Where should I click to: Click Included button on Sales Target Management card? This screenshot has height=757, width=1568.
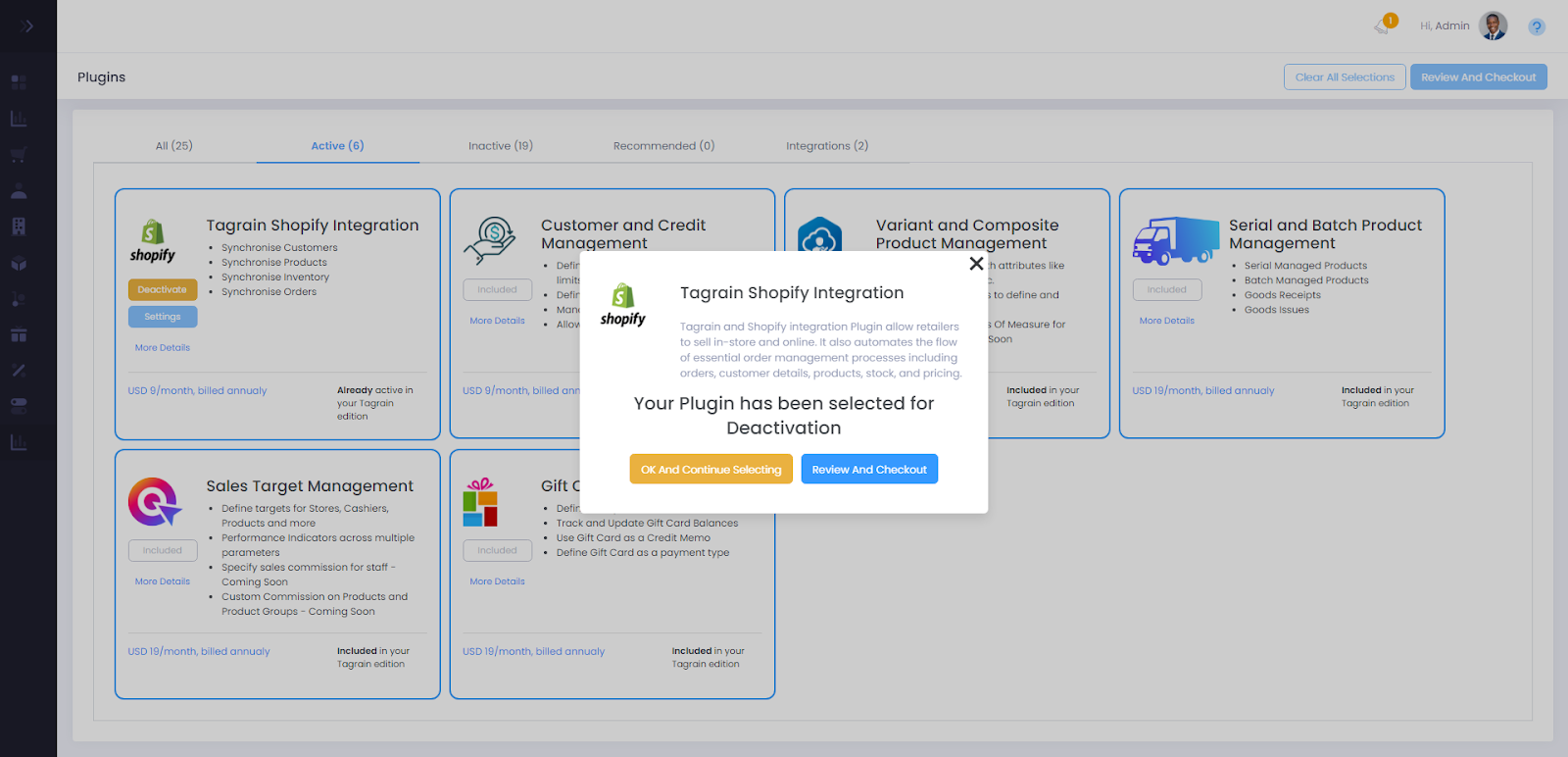(163, 550)
